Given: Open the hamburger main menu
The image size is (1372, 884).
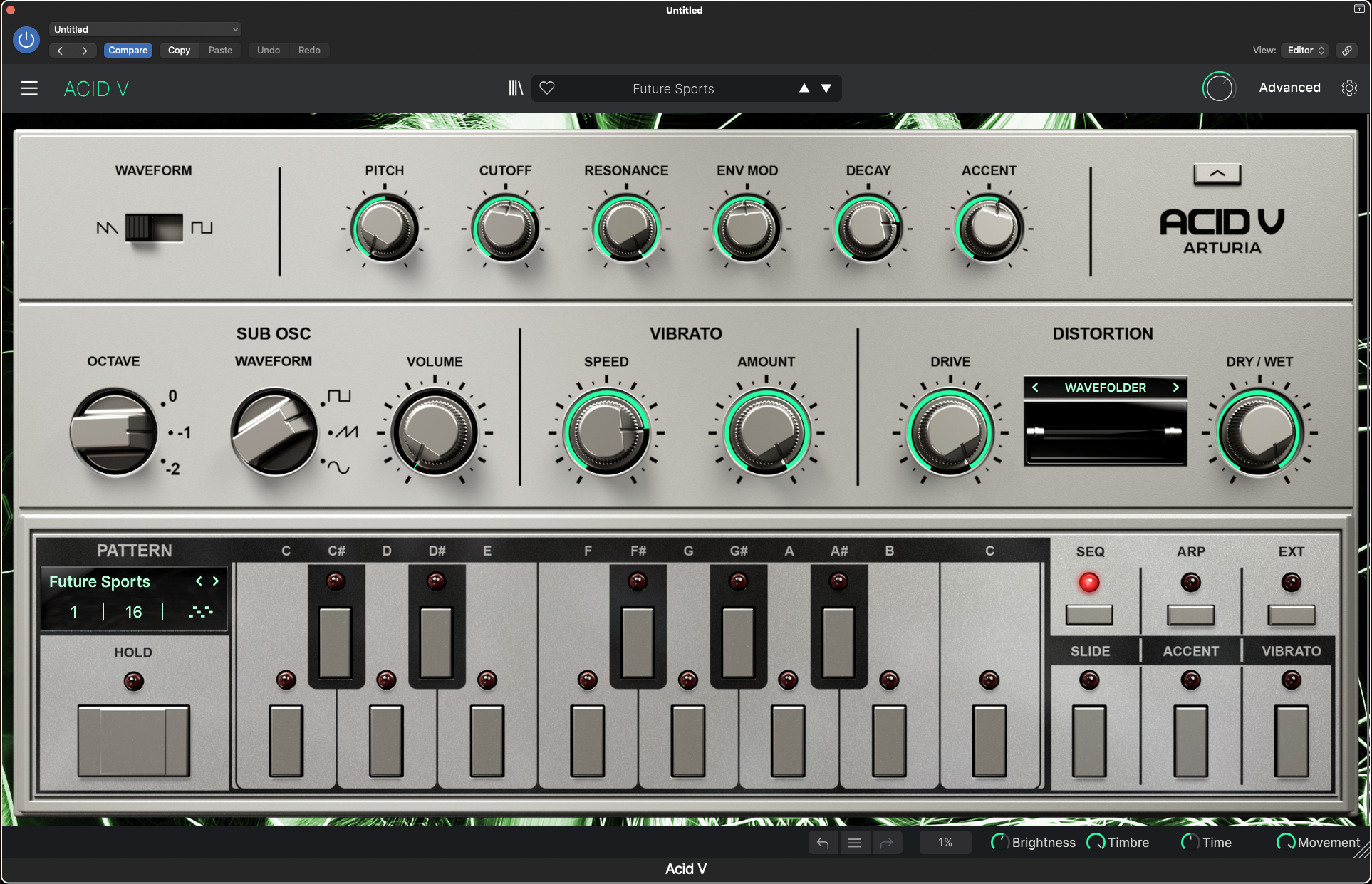Looking at the screenshot, I should tap(29, 88).
